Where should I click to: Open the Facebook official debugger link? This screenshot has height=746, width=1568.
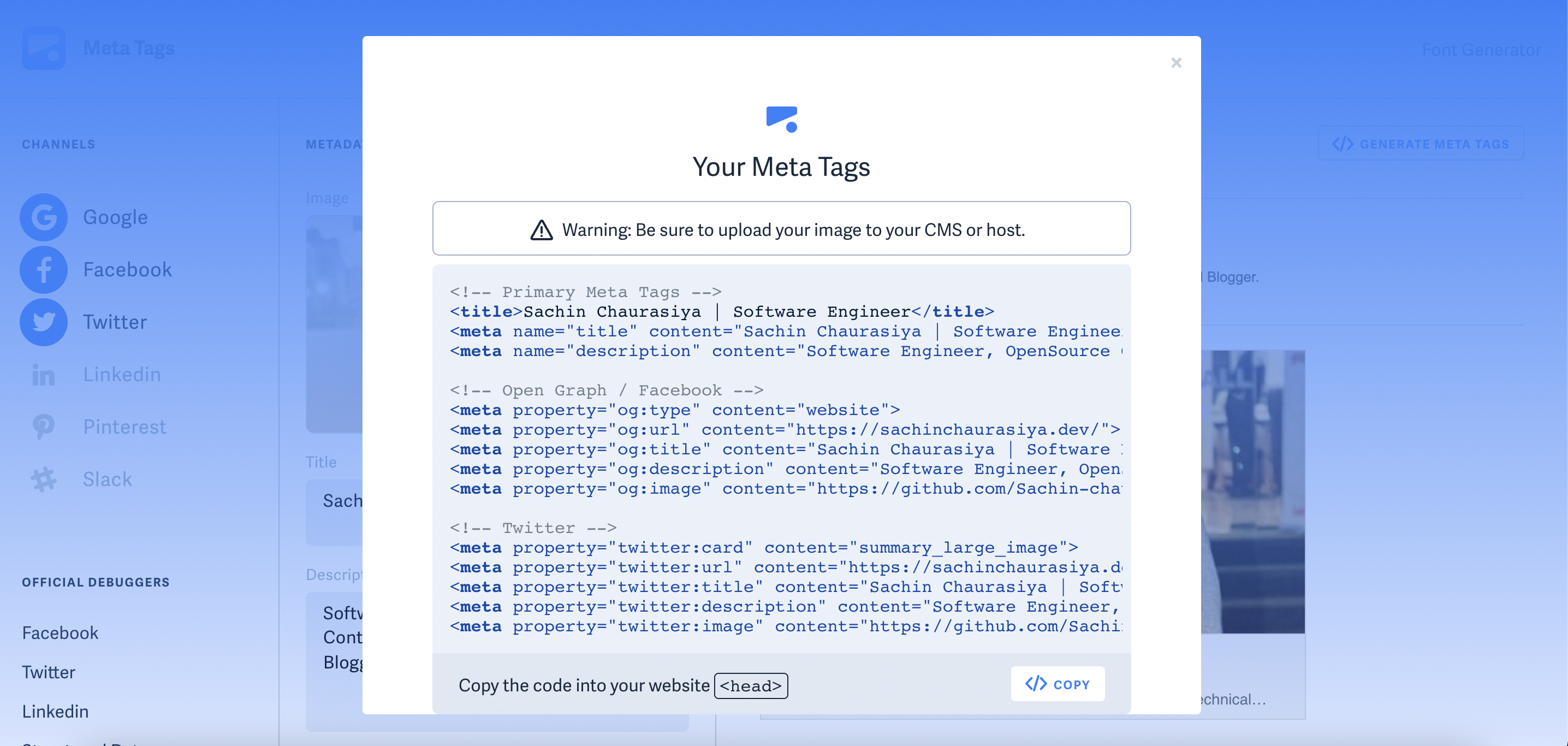click(x=60, y=633)
